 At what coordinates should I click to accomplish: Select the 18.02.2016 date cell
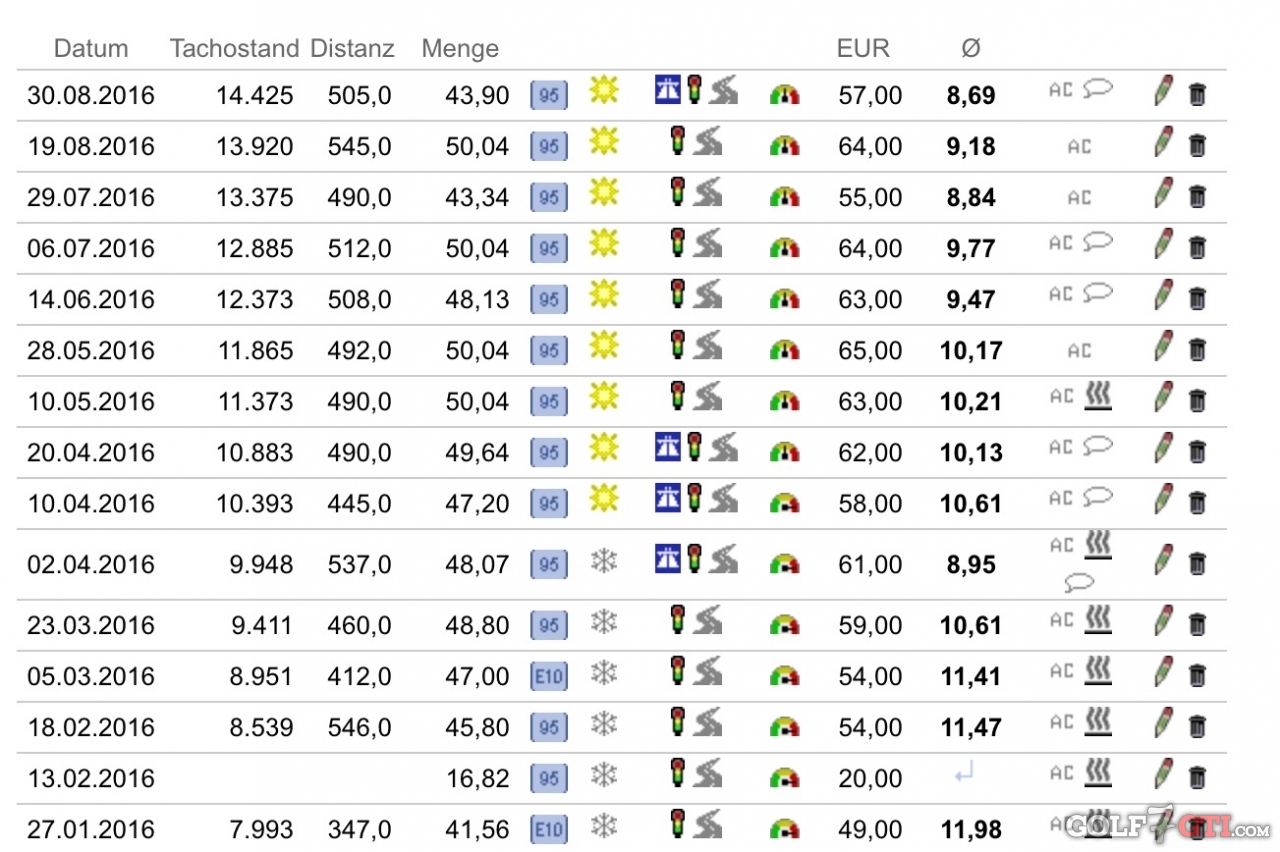[x=91, y=728]
